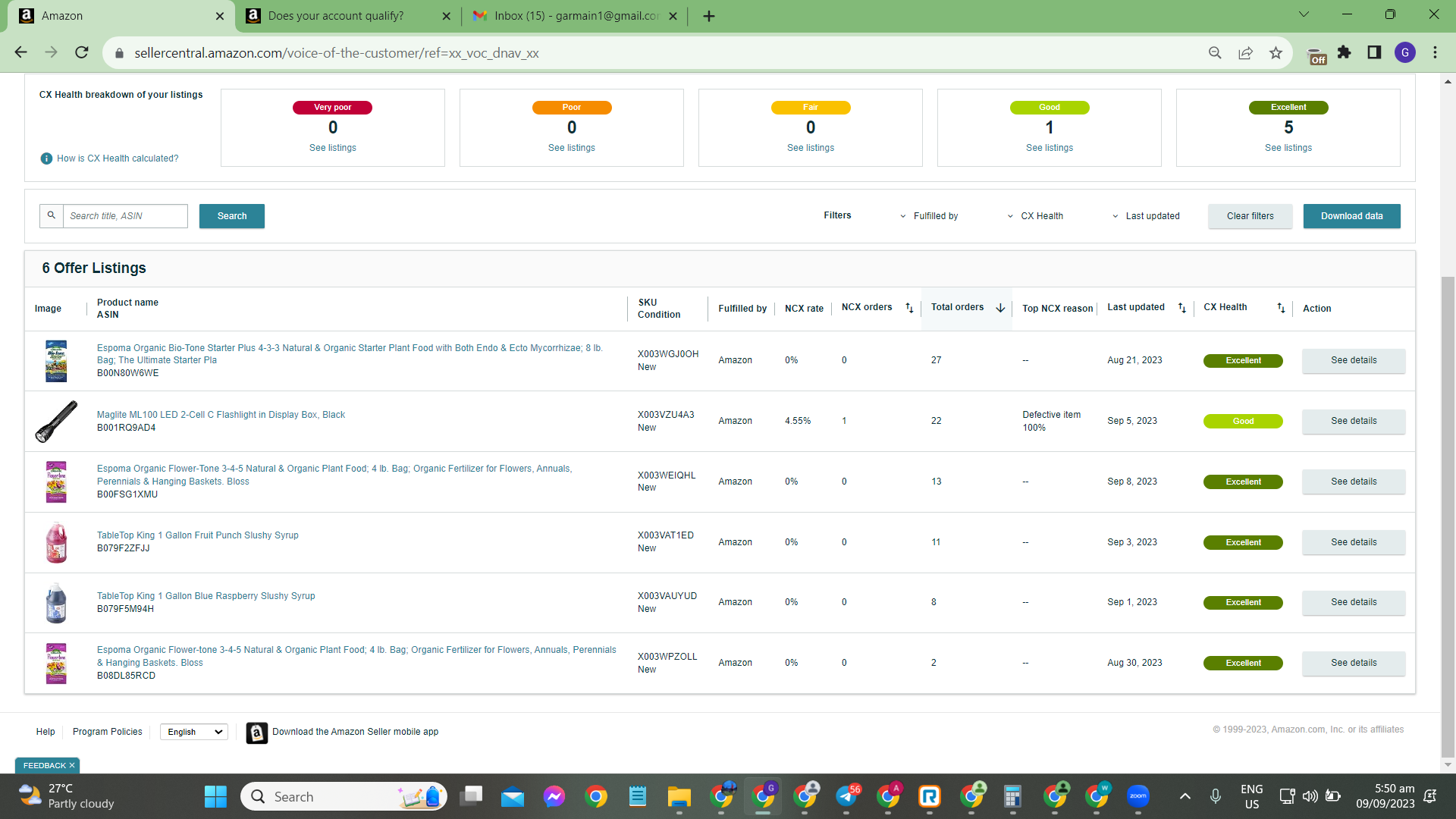Open the browser zoom magnifier icon
1456x819 pixels.
[1215, 52]
